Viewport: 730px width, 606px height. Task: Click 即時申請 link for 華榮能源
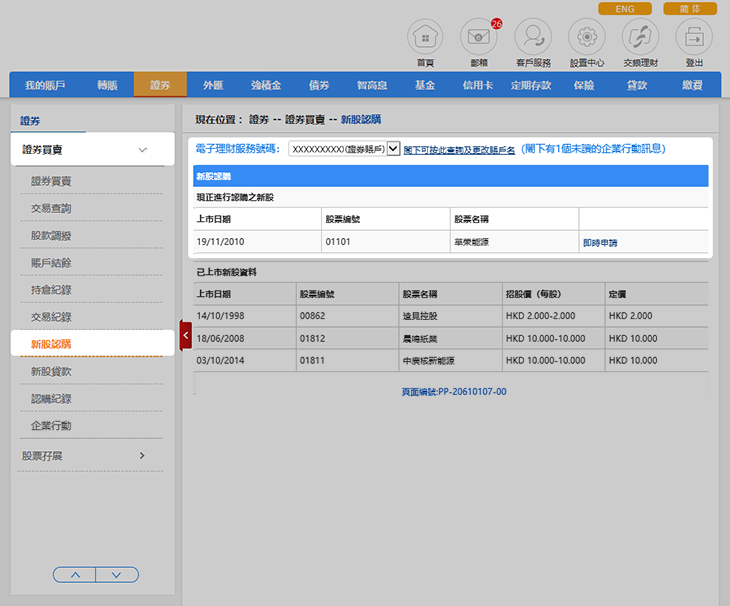(600, 243)
